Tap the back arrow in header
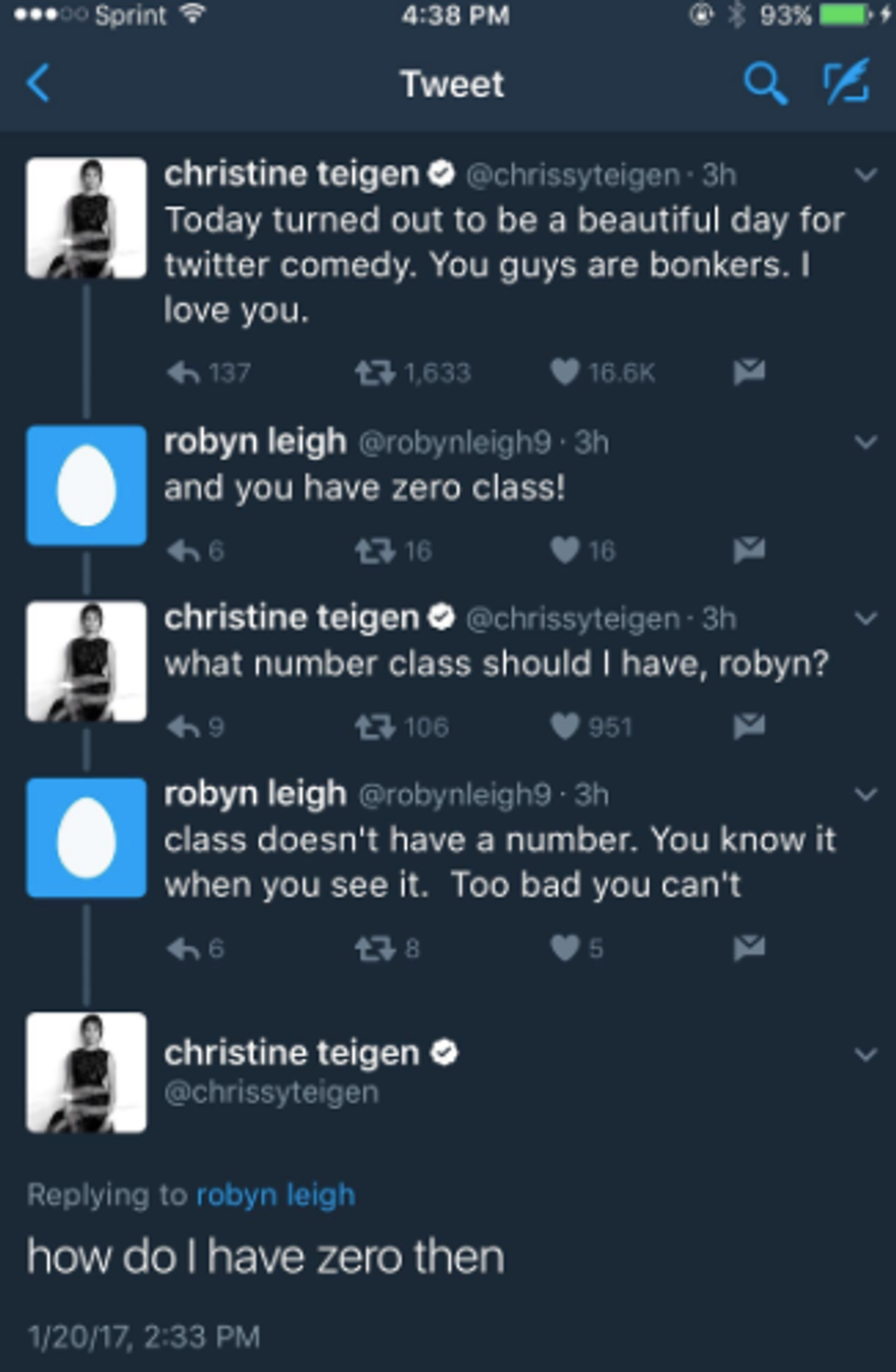The image size is (896, 1372). (38, 84)
